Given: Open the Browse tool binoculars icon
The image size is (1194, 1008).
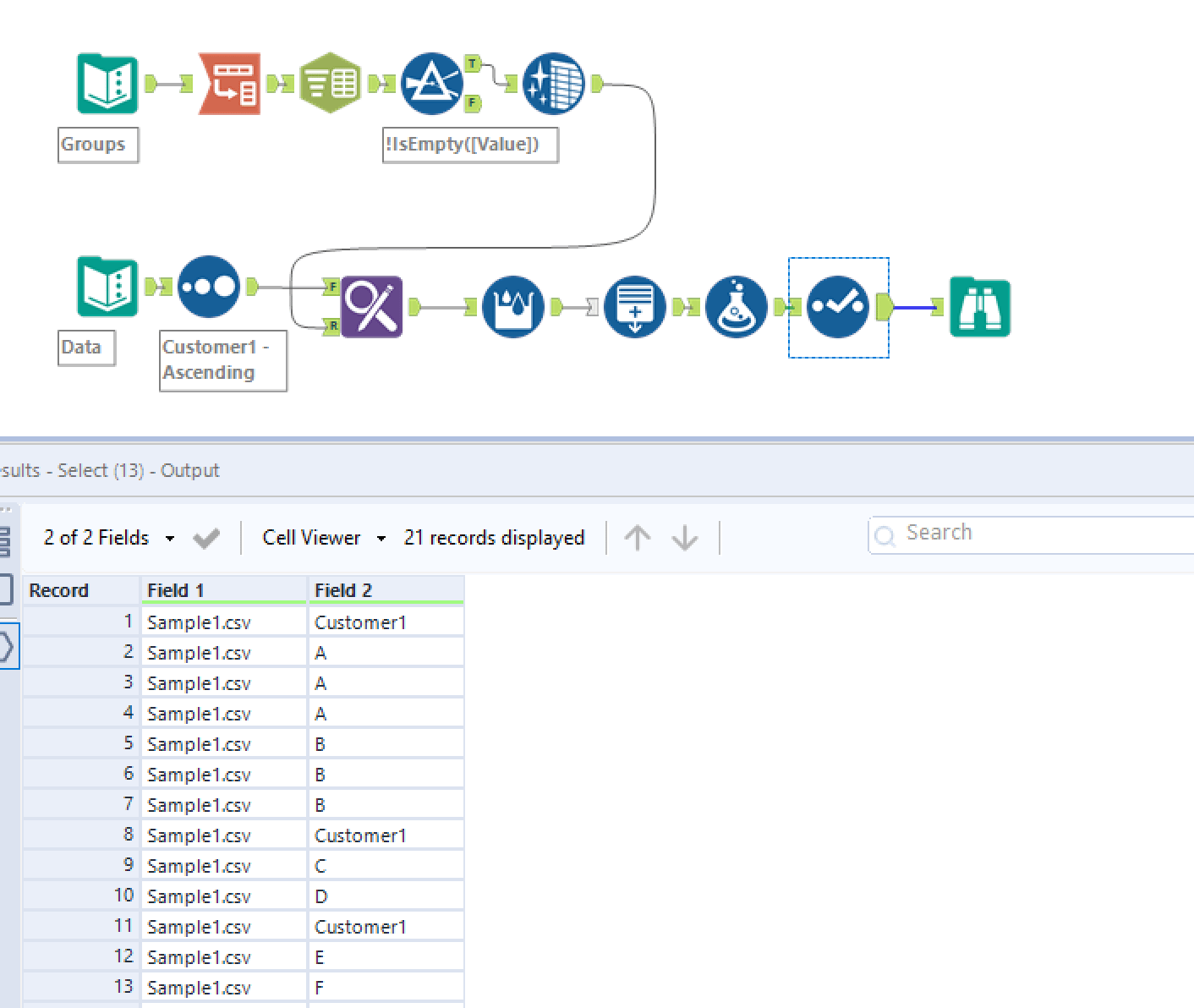Looking at the screenshot, I should 979,307.
